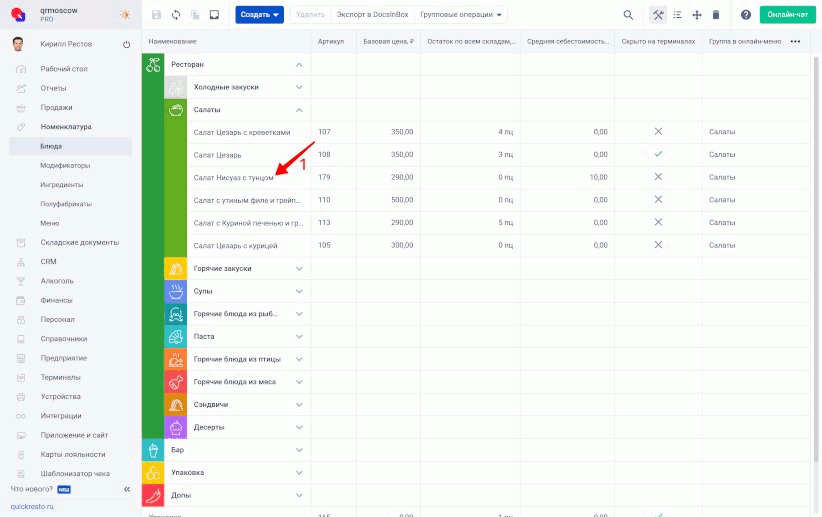
Task: Toggle hidden mark for Салат Цезарь с курицей
Action: pos(658,245)
